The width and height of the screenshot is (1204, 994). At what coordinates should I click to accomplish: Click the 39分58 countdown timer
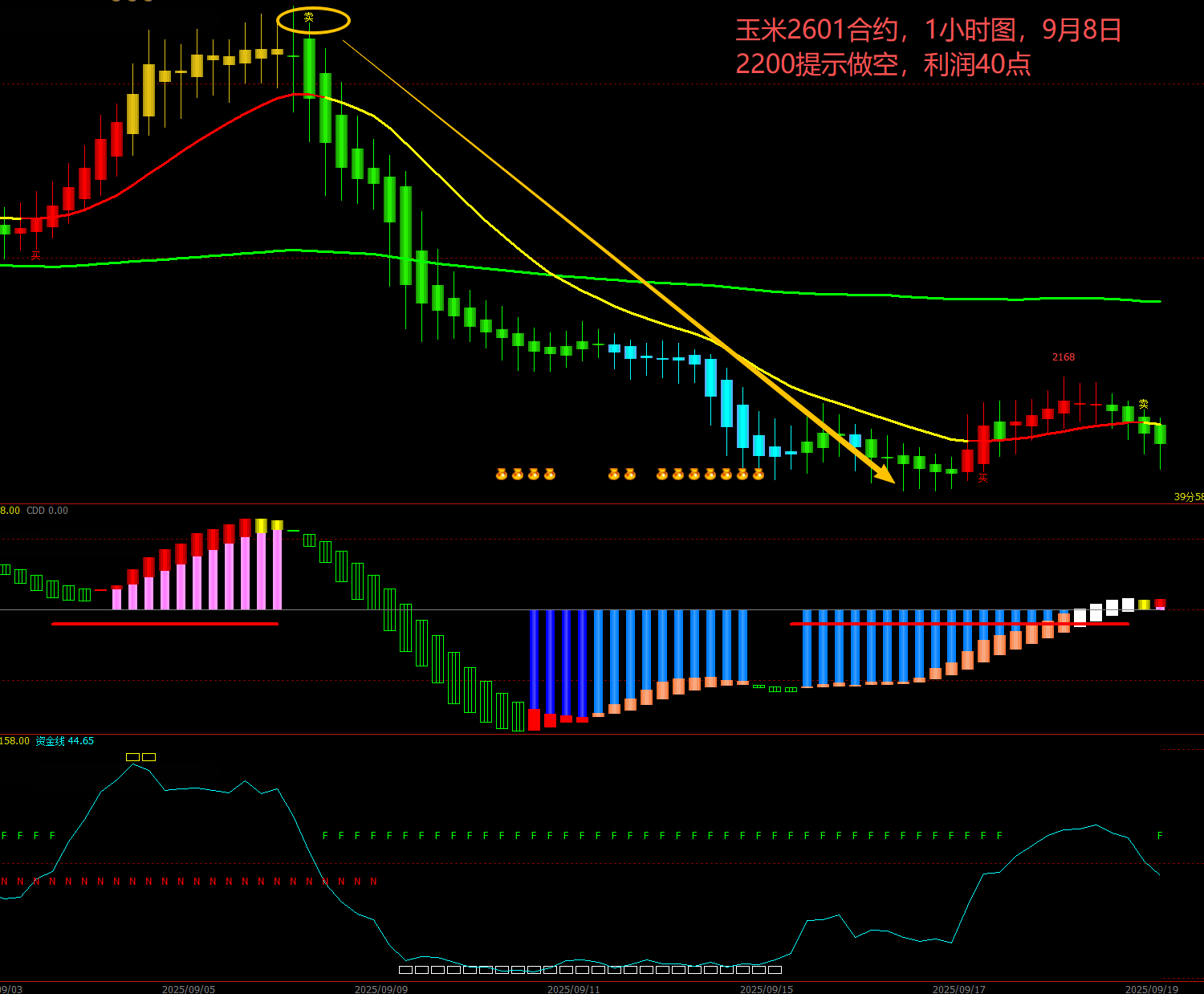click(x=1189, y=497)
